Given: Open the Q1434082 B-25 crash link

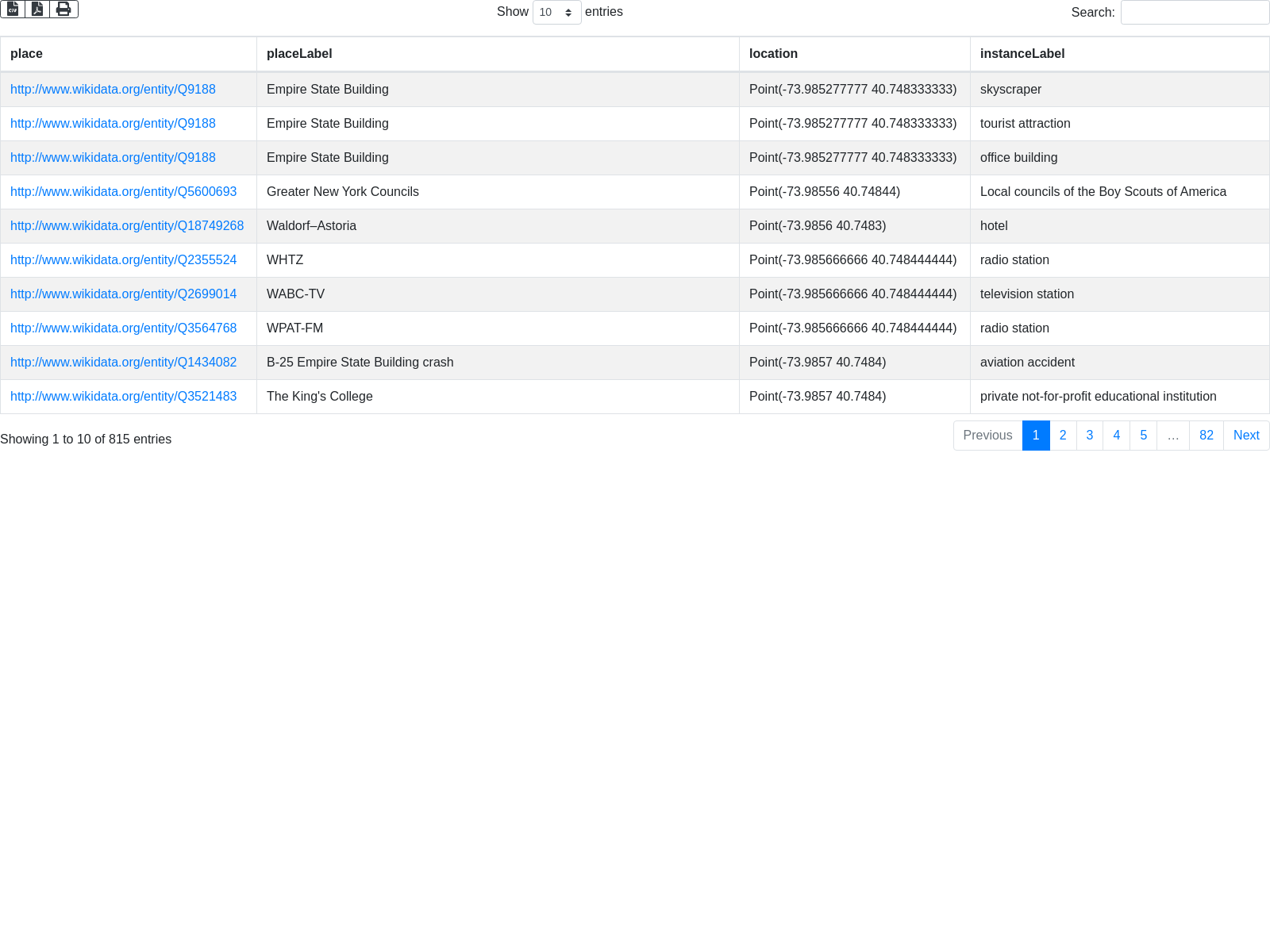Looking at the screenshot, I should click(123, 363).
